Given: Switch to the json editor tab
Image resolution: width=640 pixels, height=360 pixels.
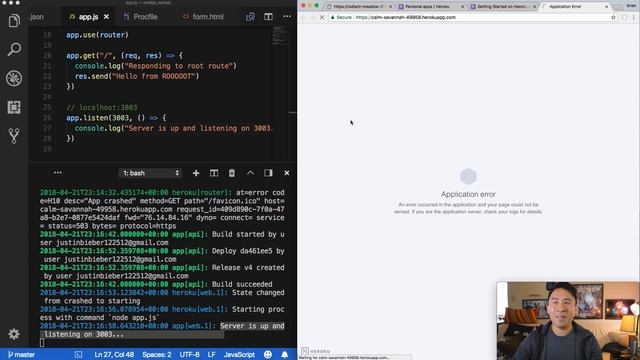Looking at the screenshot, I should [x=36, y=17].
